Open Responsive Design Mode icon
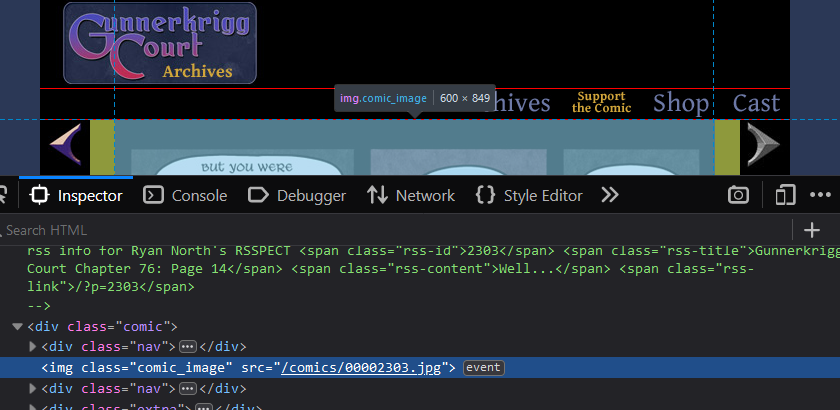Image resolution: width=840 pixels, height=410 pixels. 786,195
